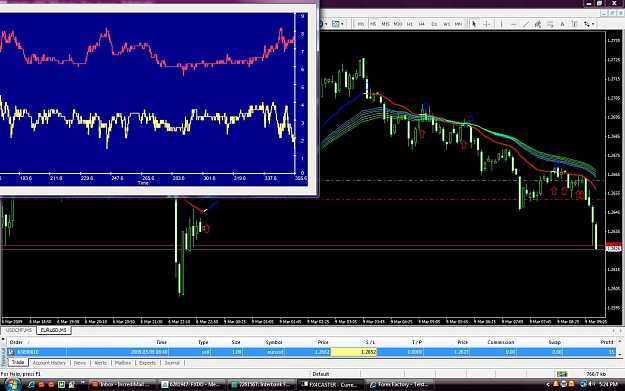The width and height of the screenshot is (625, 391).
Task: Switch to Account History tab
Action: tap(49, 363)
